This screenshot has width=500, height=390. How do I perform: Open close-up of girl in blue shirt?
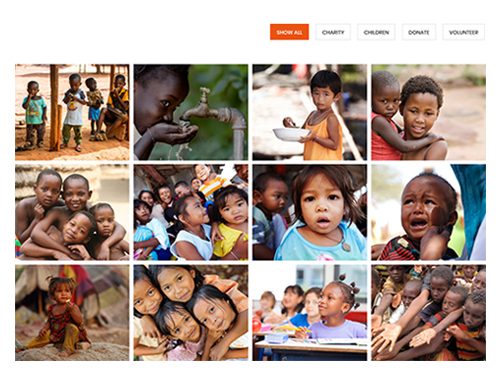309,212
